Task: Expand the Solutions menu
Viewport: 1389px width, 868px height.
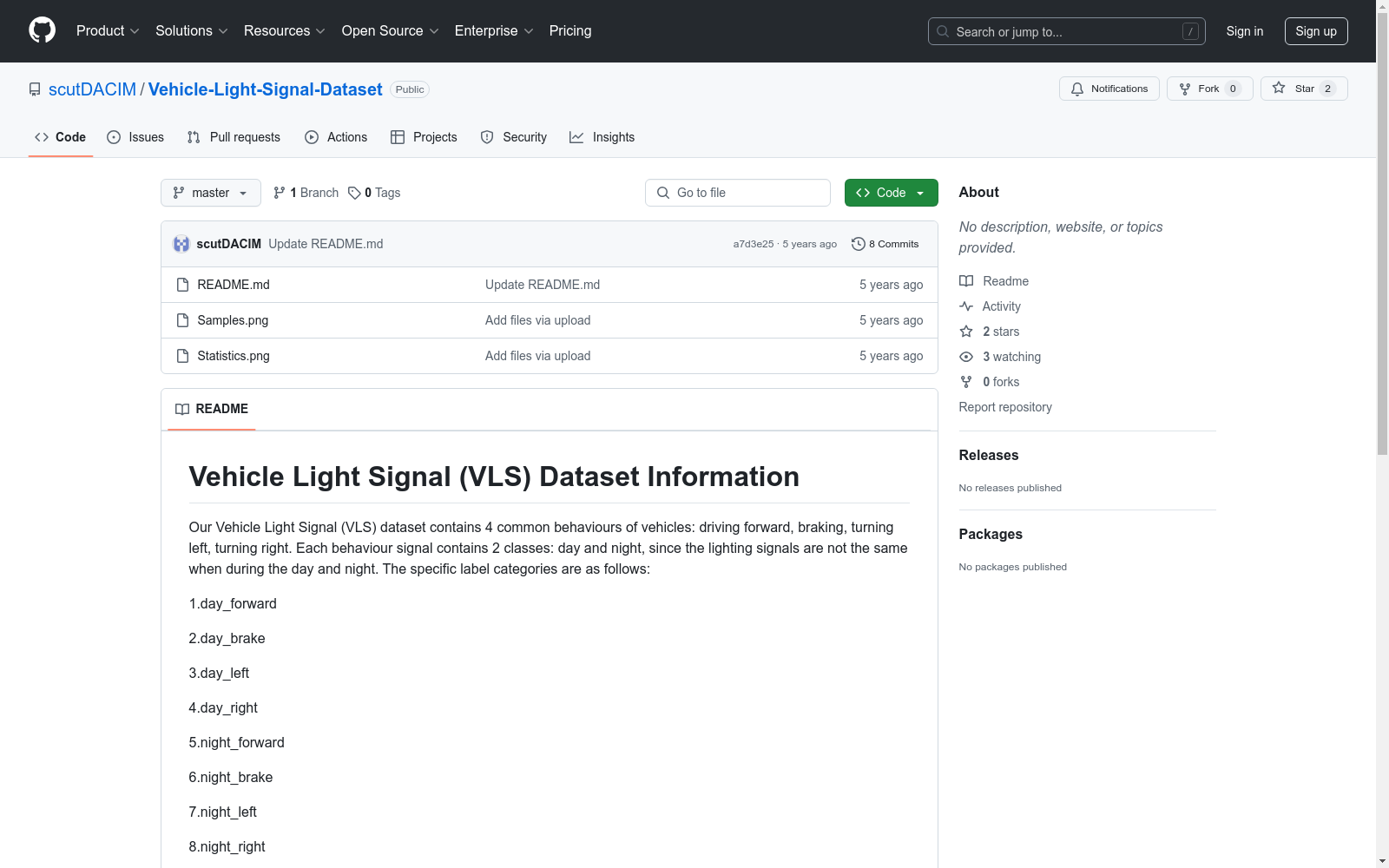Action: tap(192, 31)
